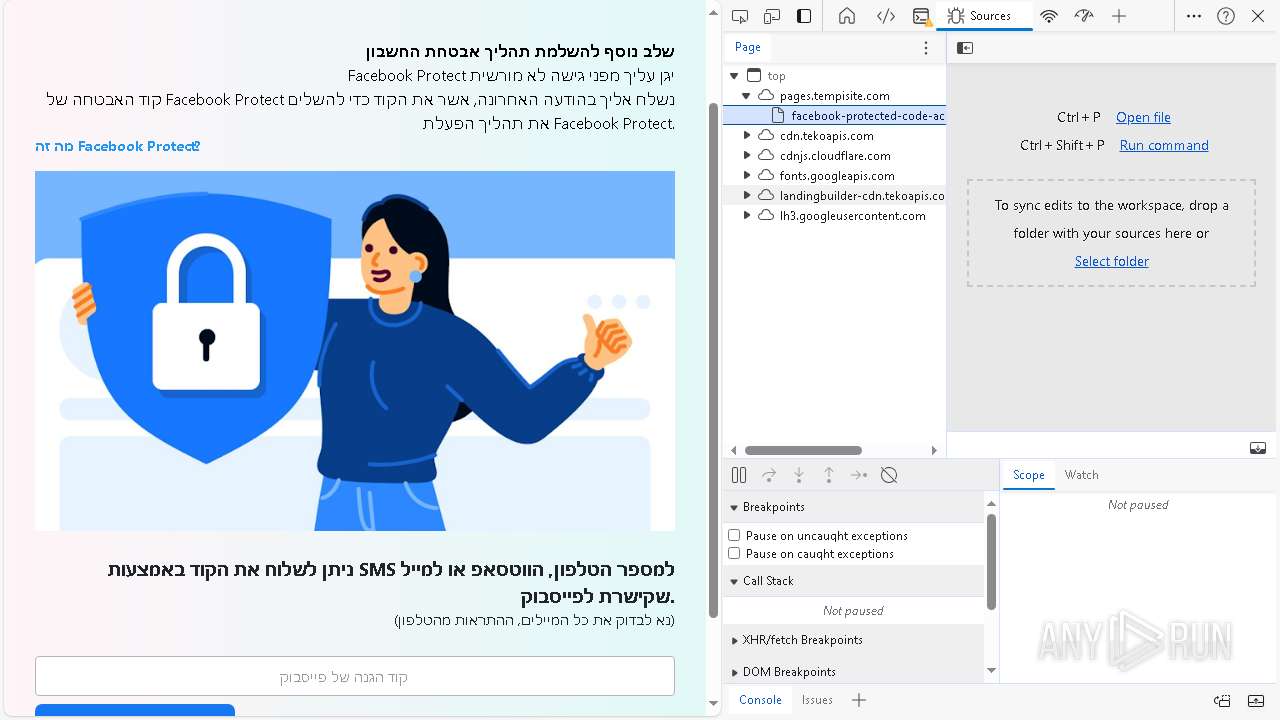Screen dimensions: 1280x720
Task: Expand DOM Breakpoints section
Action: tap(853, 672)
